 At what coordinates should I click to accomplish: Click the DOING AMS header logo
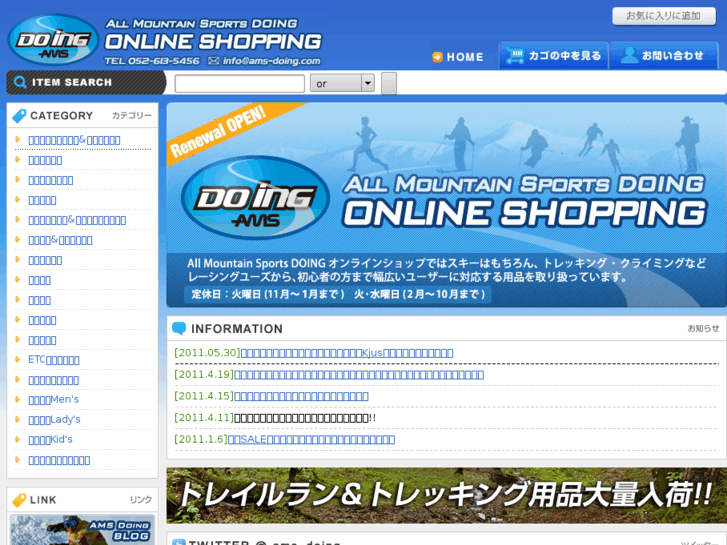[x=53, y=40]
